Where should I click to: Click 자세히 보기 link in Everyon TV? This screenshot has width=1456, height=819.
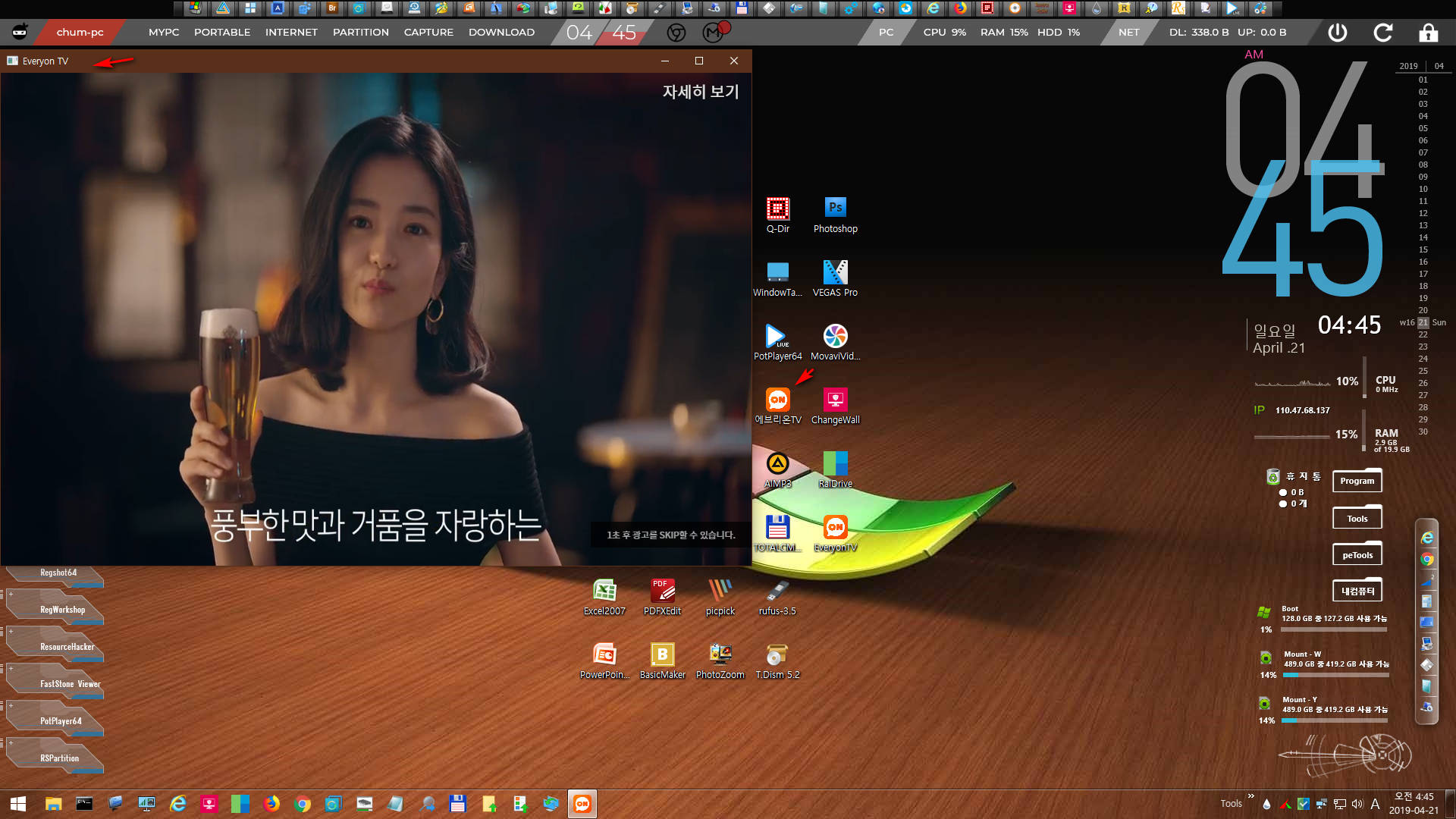click(x=701, y=92)
